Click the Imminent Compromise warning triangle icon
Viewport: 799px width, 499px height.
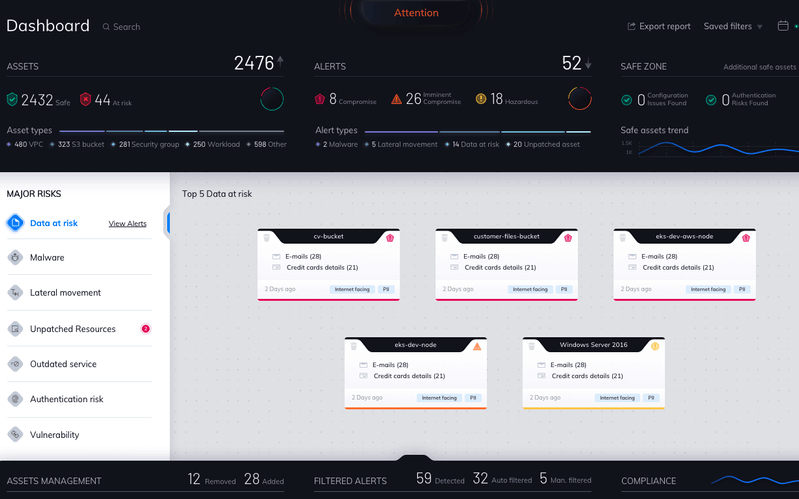pos(396,99)
